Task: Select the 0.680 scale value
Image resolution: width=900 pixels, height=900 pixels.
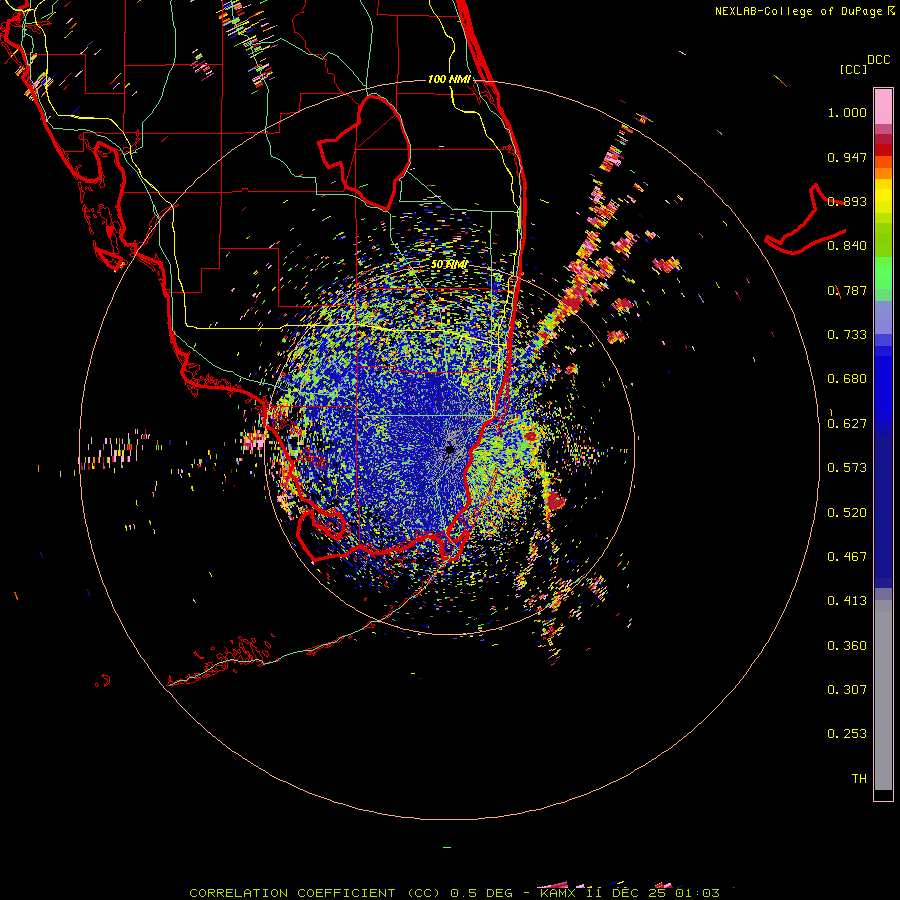Action: click(x=847, y=379)
